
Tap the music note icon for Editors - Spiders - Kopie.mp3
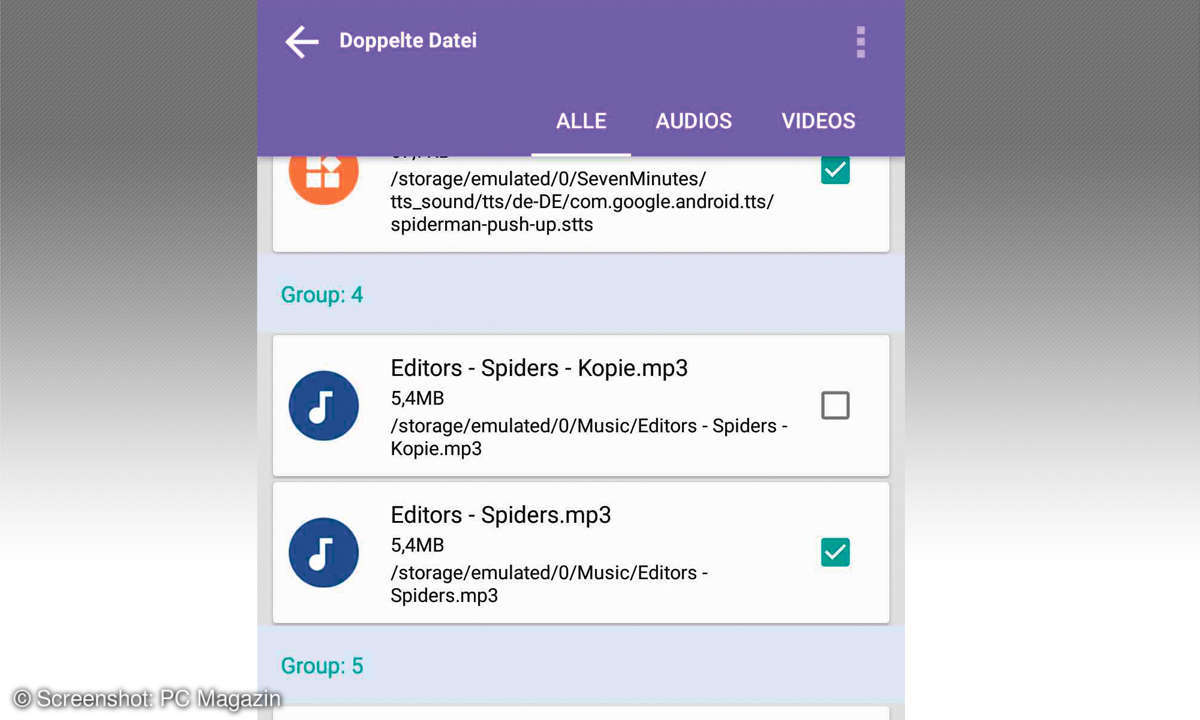tap(323, 406)
